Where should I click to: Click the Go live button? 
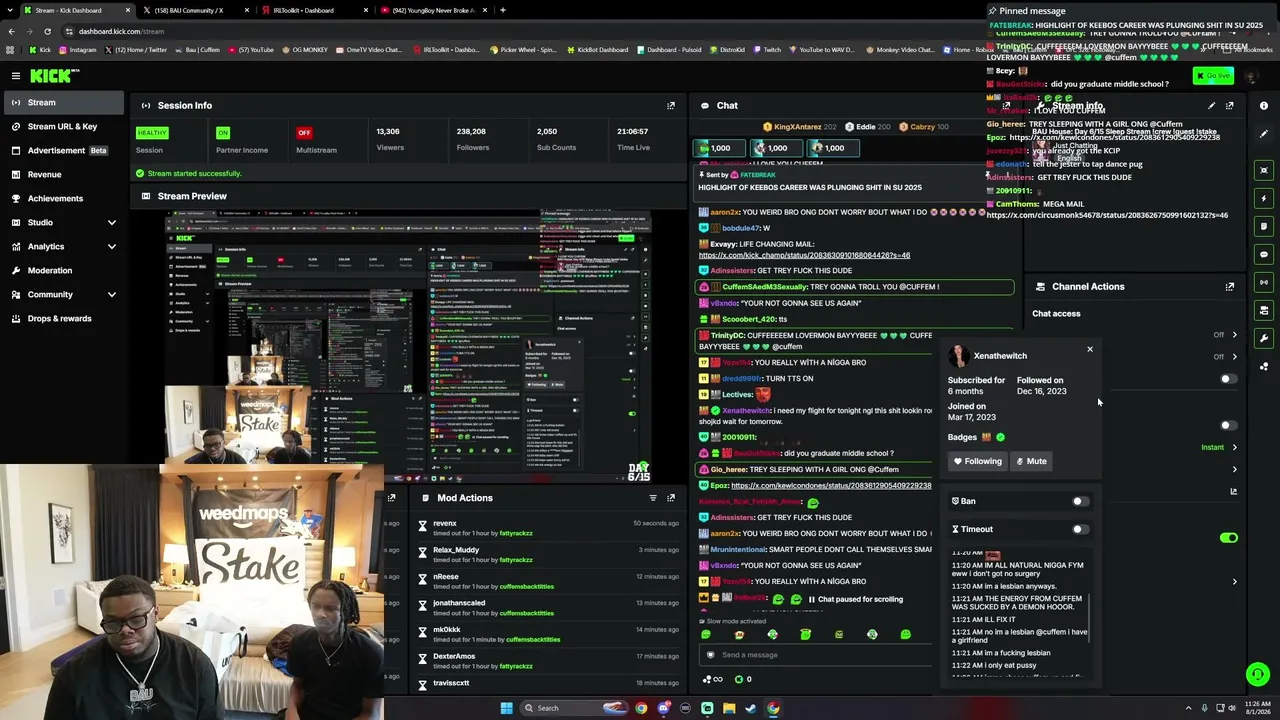coord(1213,76)
